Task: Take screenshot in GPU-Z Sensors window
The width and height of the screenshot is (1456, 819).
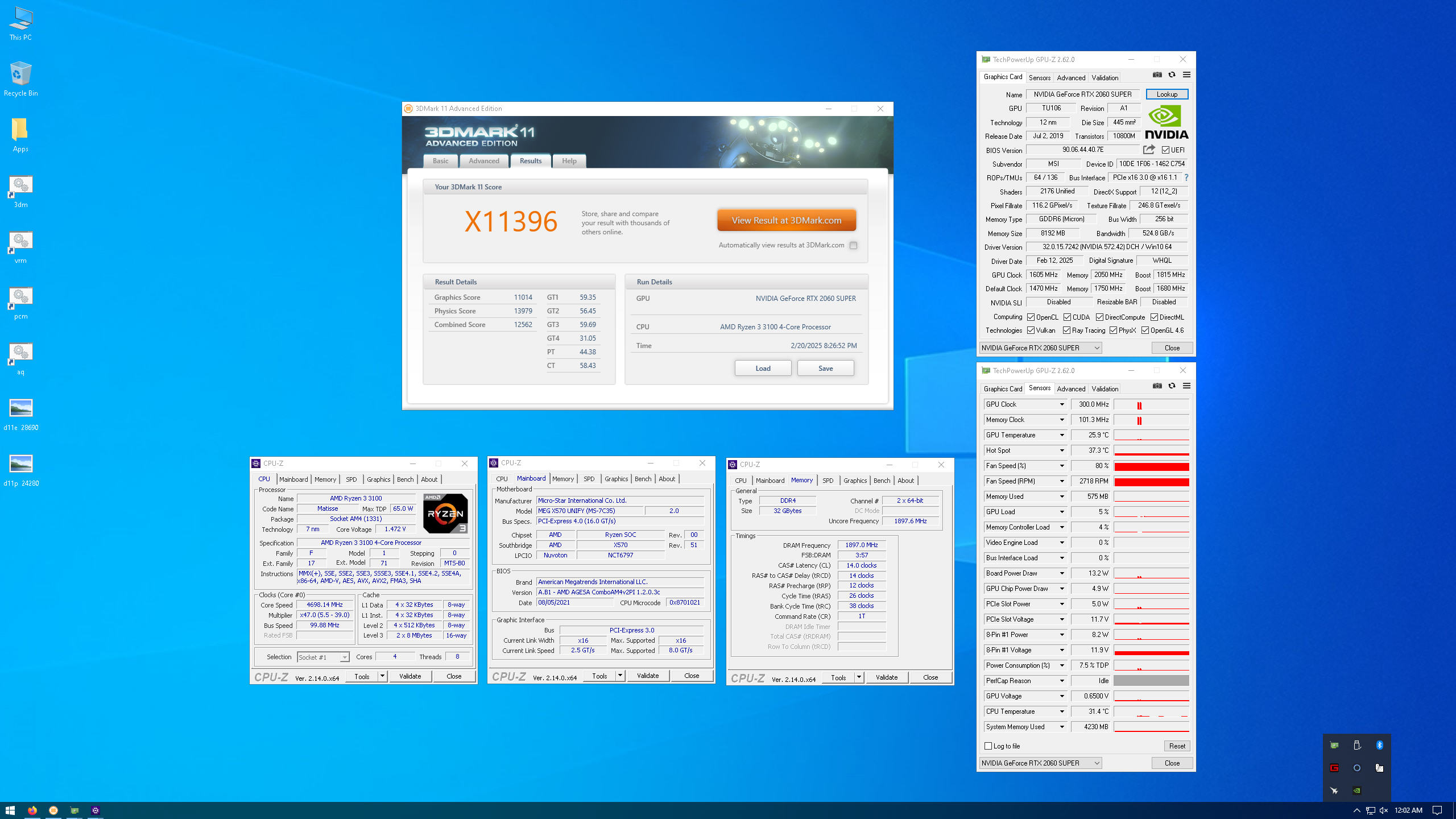Action: [x=1157, y=386]
